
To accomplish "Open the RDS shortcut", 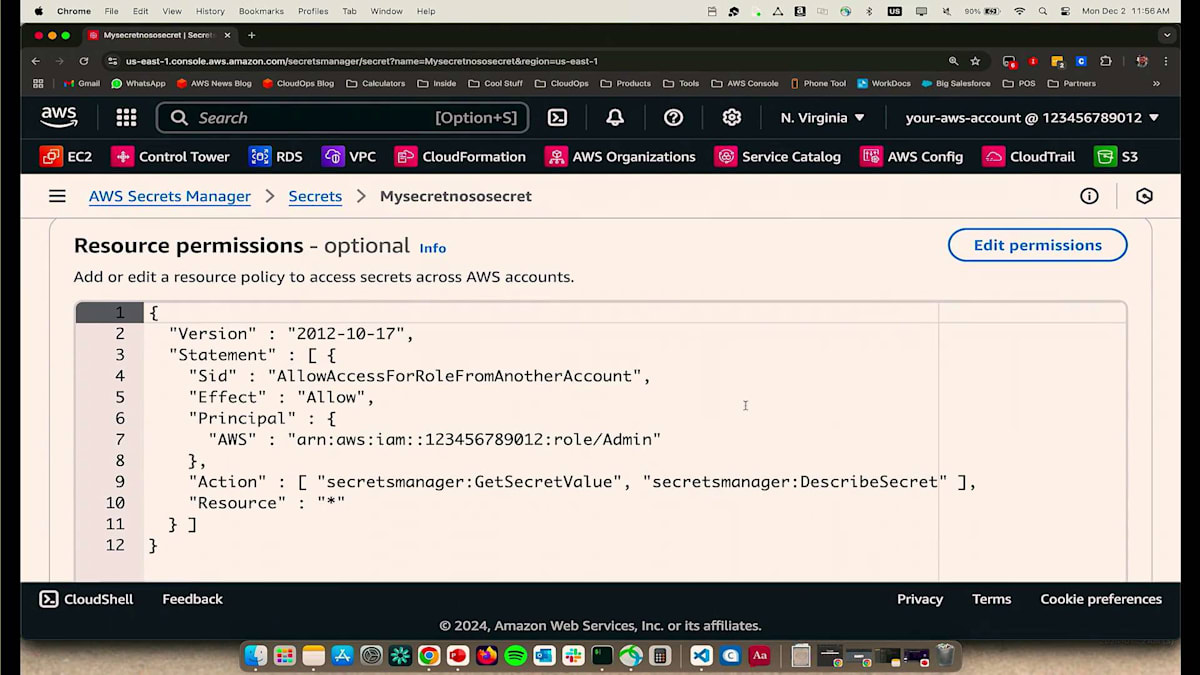I will point(276,157).
